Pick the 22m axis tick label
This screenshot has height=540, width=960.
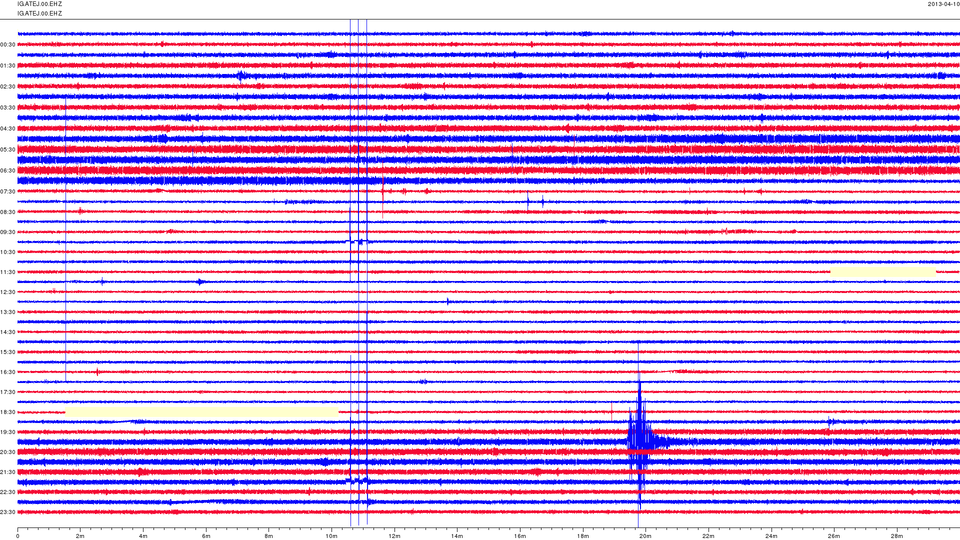pyautogui.click(x=708, y=536)
